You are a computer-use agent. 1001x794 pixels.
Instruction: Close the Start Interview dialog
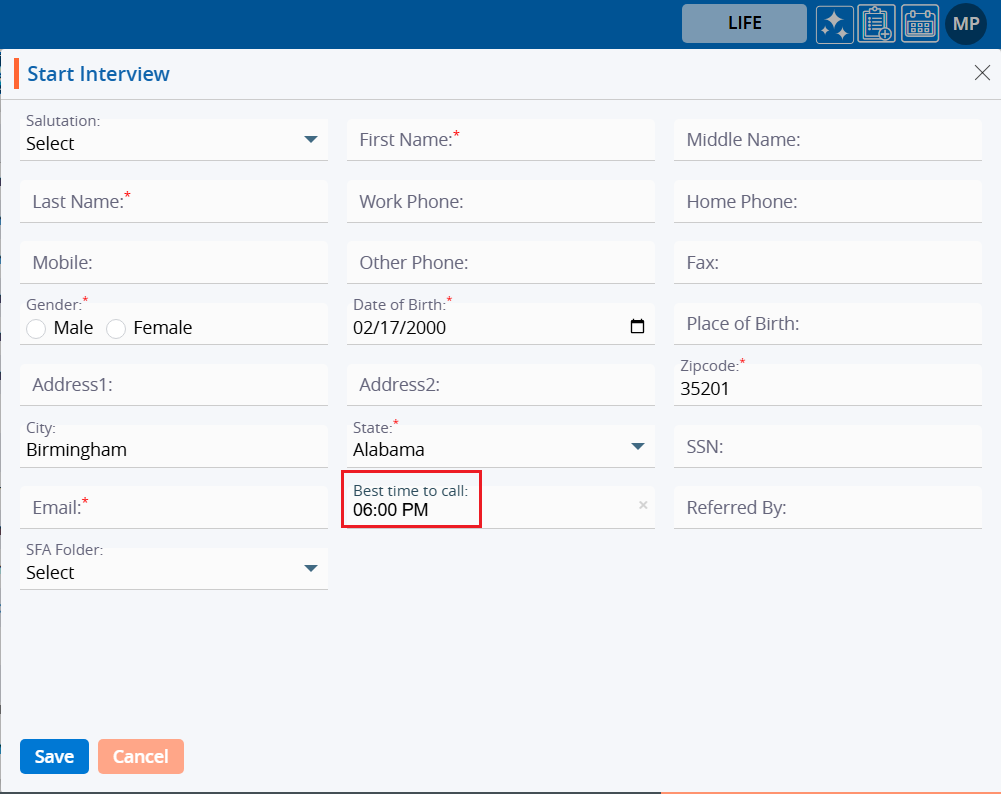(982, 73)
